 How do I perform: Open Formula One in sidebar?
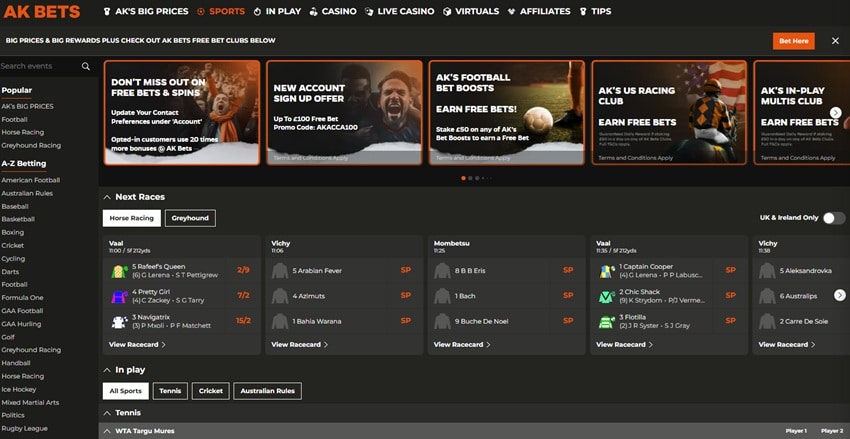tap(22, 298)
